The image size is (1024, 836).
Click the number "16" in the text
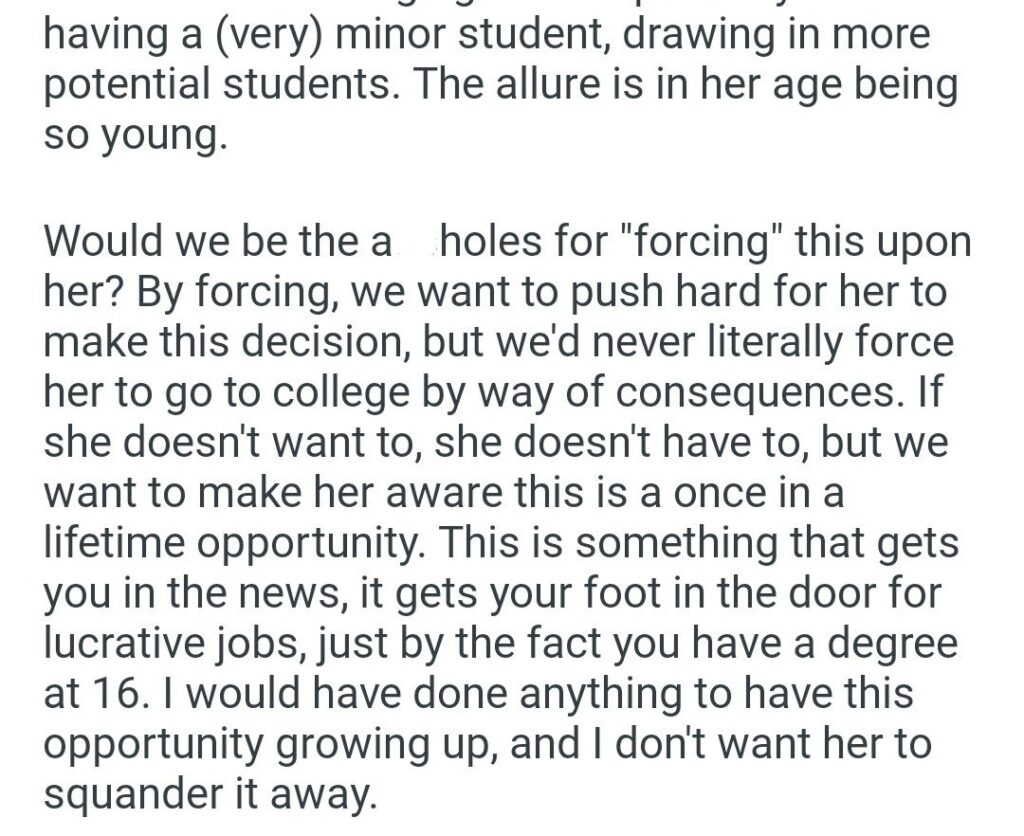[116, 693]
